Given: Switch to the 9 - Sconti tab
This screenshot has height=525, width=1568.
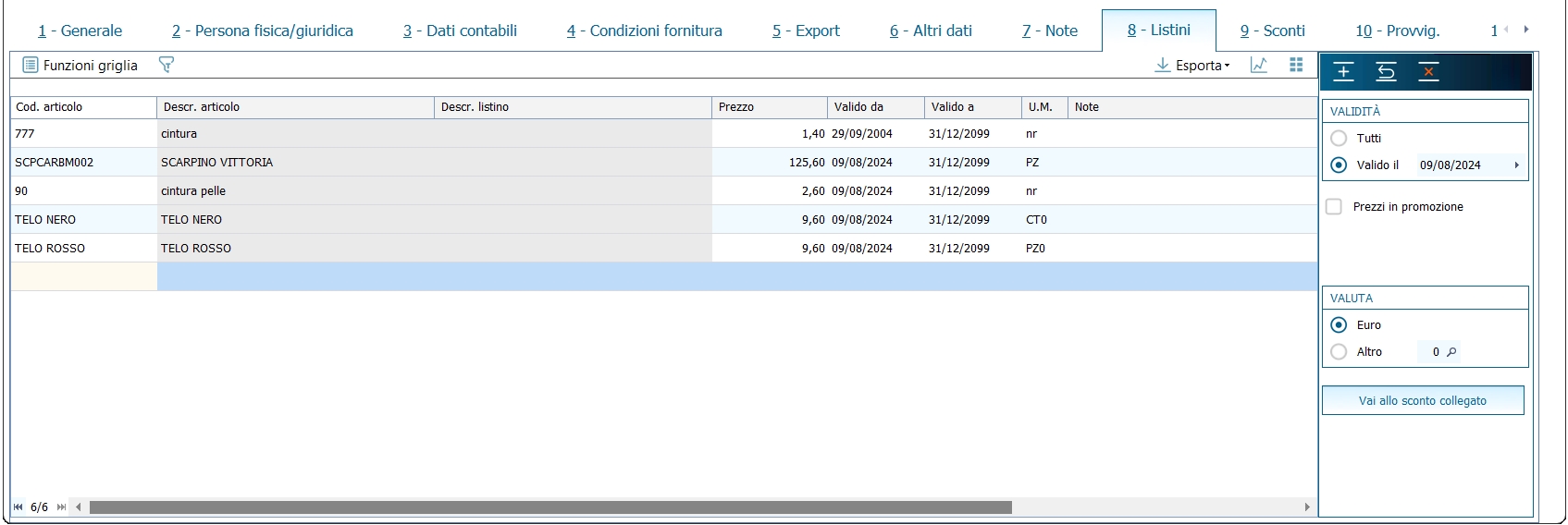Looking at the screenshot, I should [x=1272, y=31].
